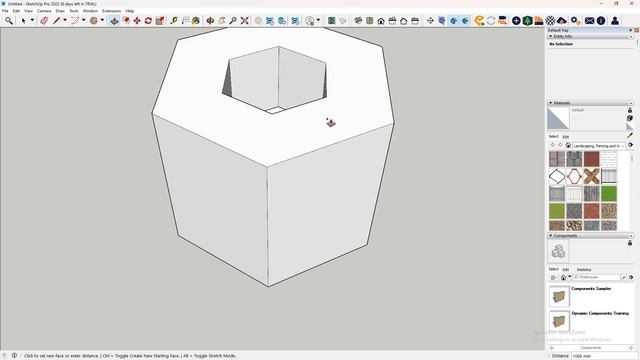Activate the Orbit camera tool

tap(210, 20)
